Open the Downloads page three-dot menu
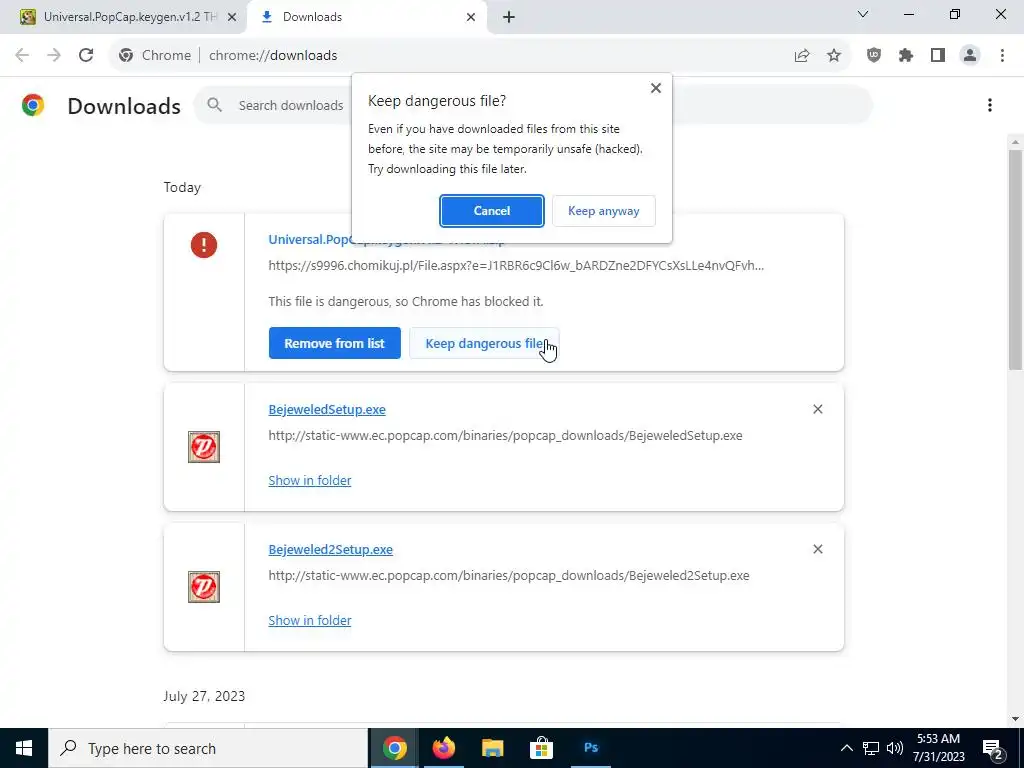 point(989,105)
